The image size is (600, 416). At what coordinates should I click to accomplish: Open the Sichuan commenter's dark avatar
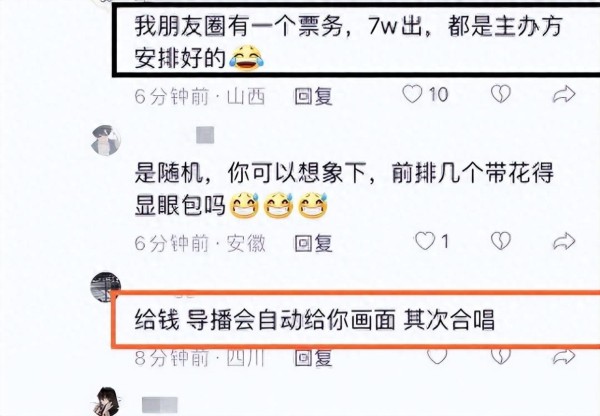coord(105,287)
